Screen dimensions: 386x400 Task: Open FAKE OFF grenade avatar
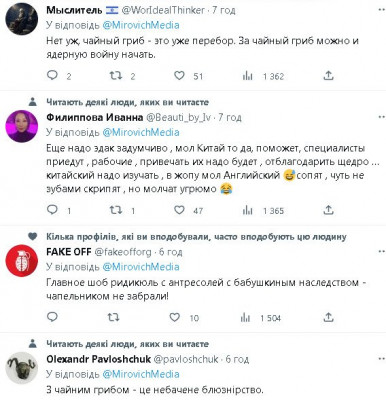pyautogui.click(x=22, y=261)
